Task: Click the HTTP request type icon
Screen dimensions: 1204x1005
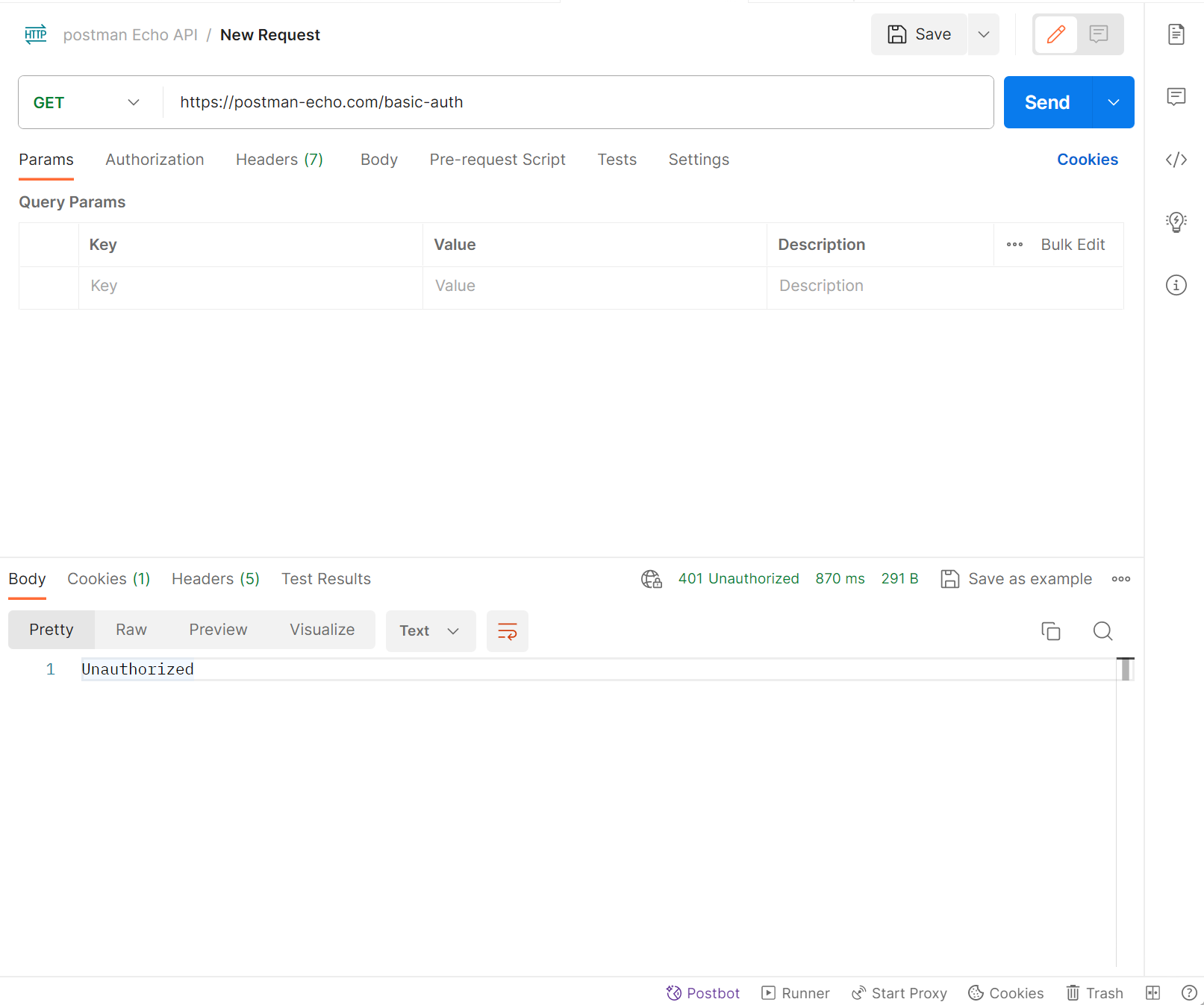Action: (36, 34)
